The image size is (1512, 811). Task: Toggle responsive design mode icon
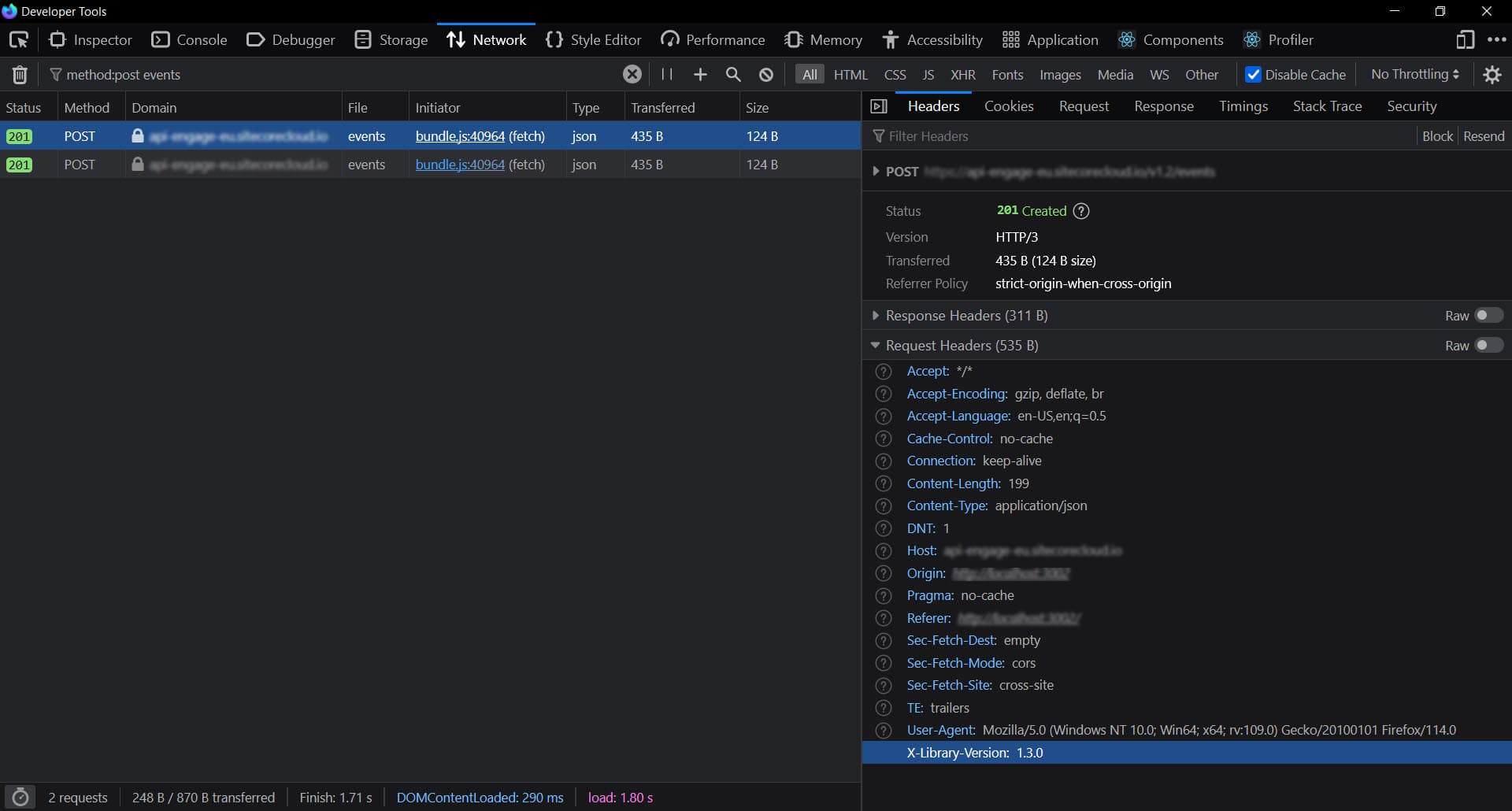1465,39
